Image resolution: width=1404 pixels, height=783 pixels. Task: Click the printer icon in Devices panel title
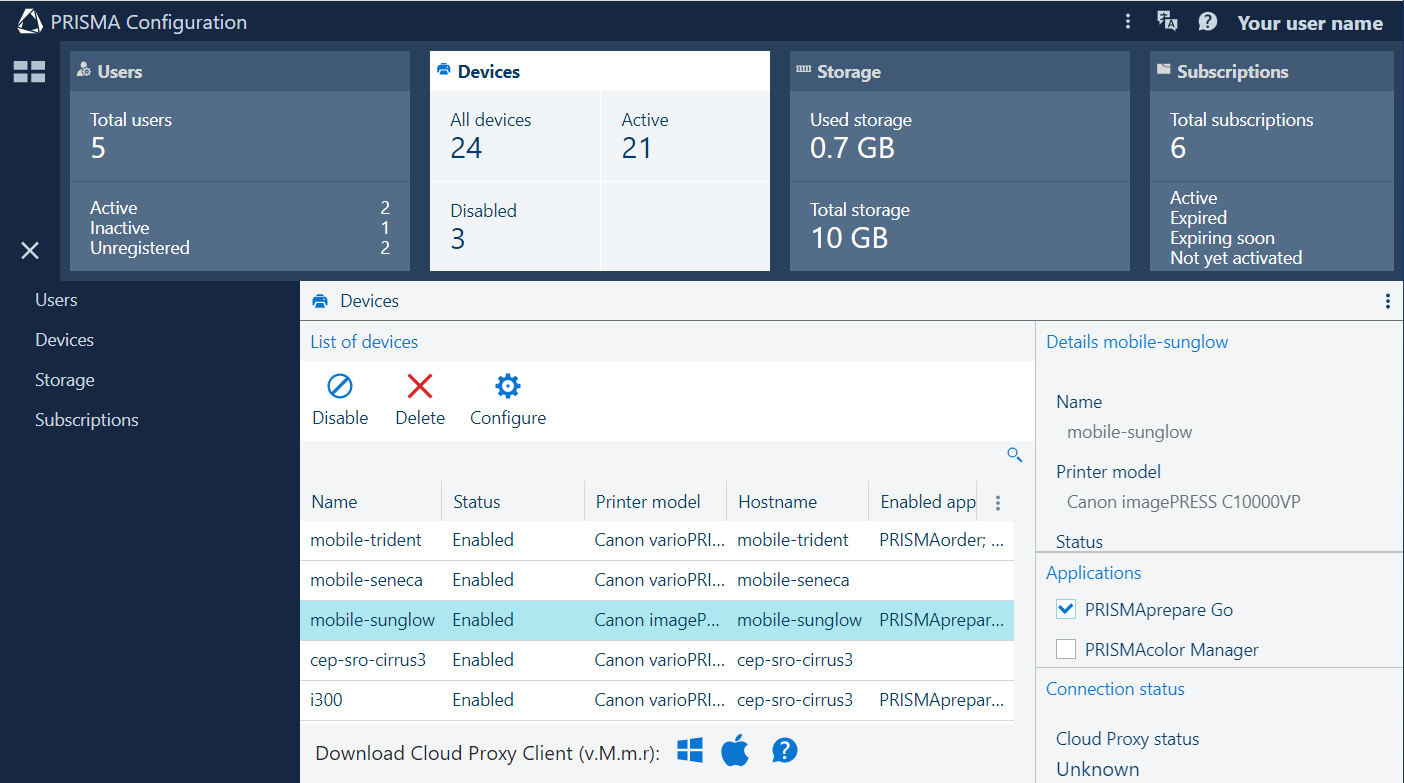click(320, 301)
